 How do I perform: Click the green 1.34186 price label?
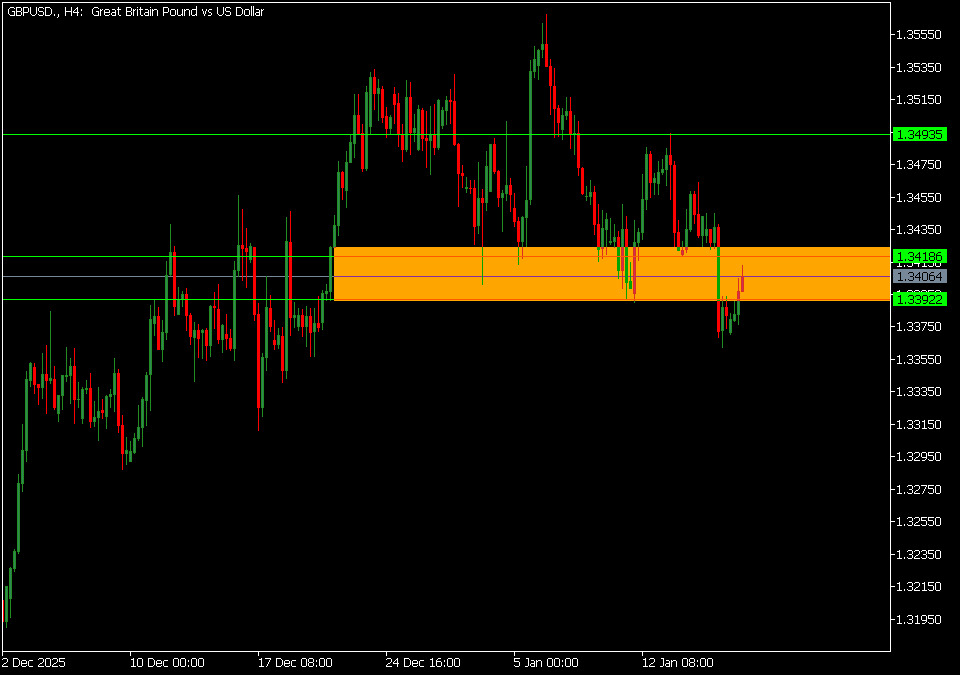click(919, 257)
